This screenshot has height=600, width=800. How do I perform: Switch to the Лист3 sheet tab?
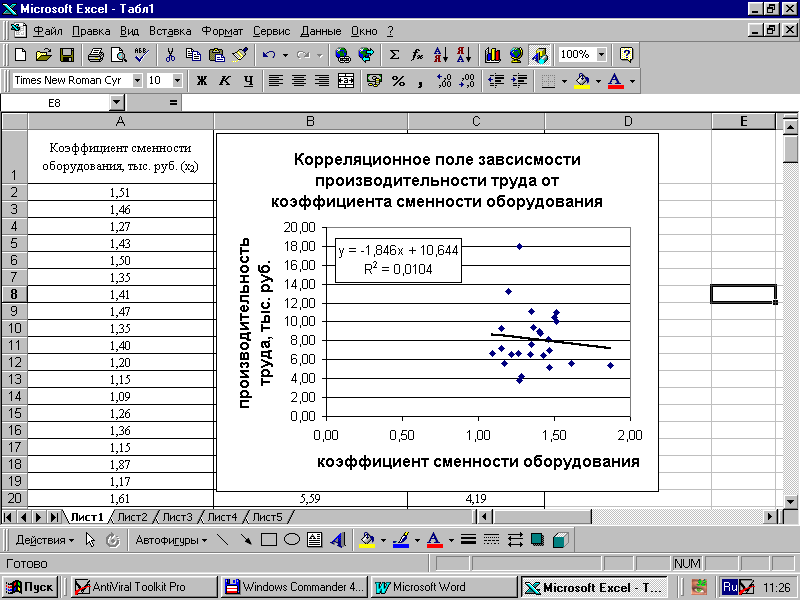pos(177,517)
